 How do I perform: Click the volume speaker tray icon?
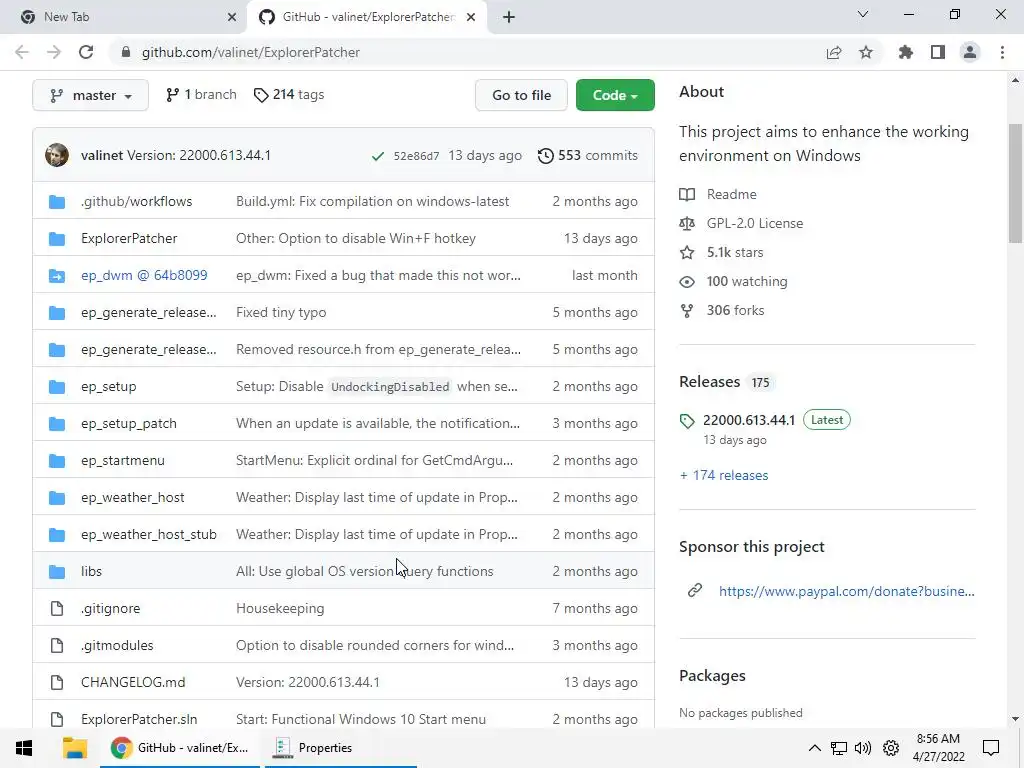tap(863, 748)
